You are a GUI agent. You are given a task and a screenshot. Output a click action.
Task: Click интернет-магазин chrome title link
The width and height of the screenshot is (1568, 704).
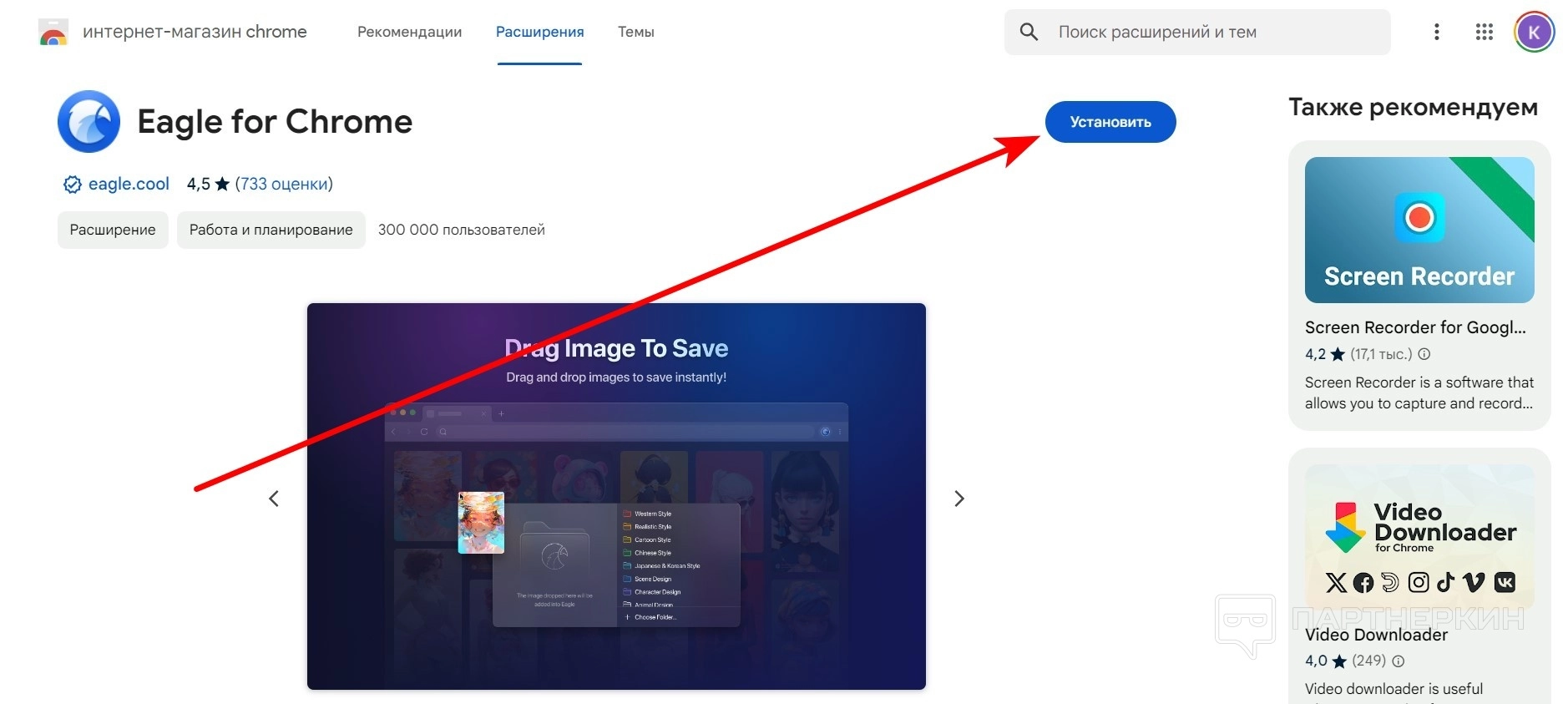[195, 32]
